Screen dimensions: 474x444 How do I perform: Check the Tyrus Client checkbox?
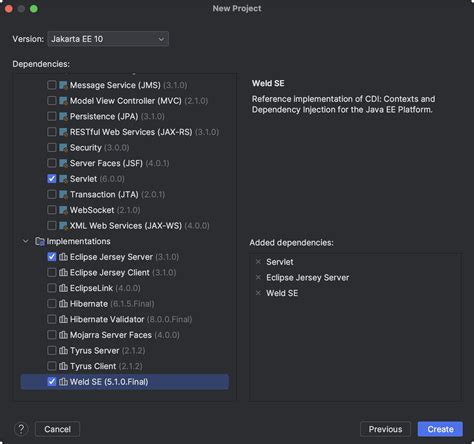point(52,366)
